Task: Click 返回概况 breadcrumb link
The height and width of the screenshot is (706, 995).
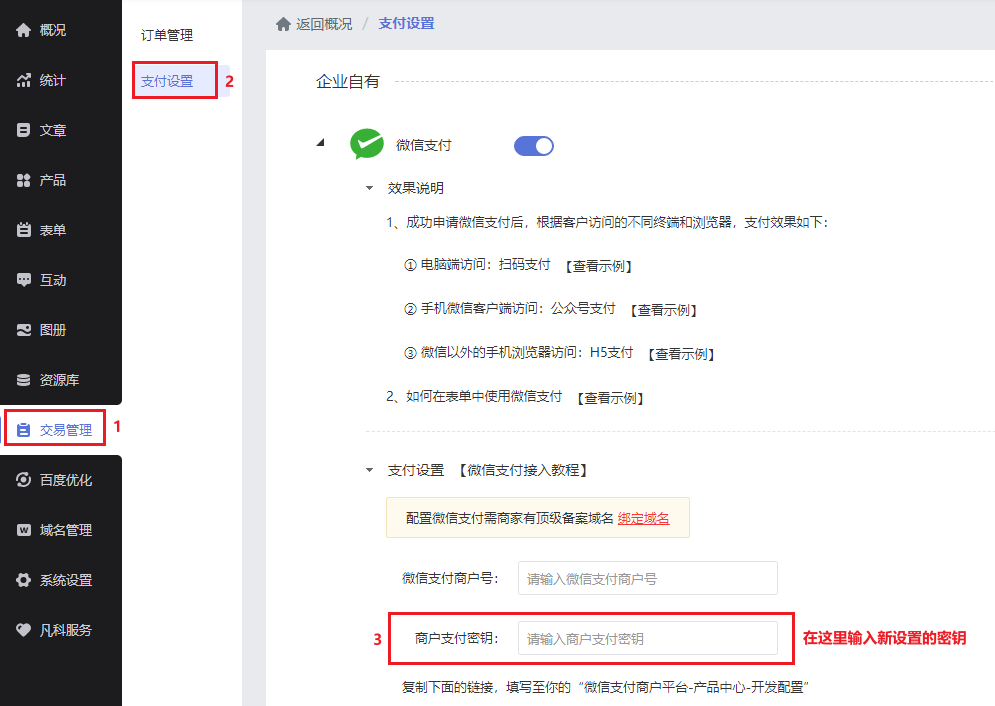Action: (324, 24)
